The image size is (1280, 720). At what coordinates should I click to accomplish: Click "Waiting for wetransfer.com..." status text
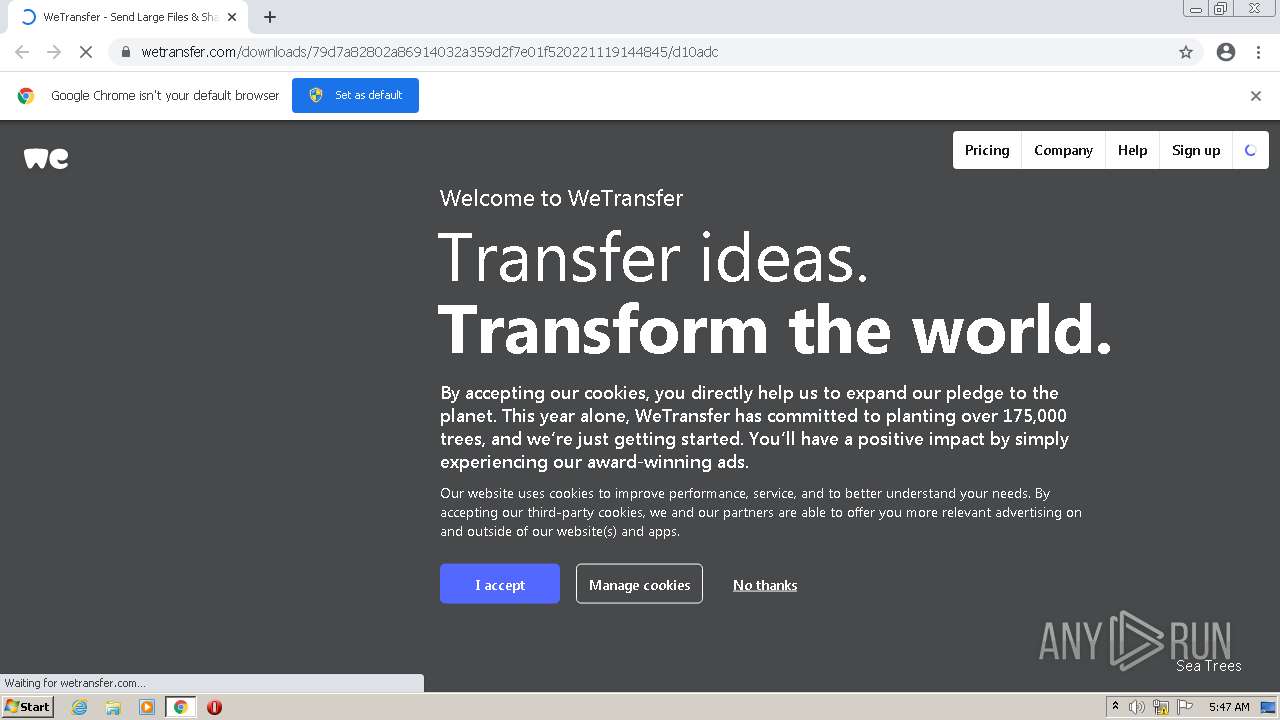point(75,683)
